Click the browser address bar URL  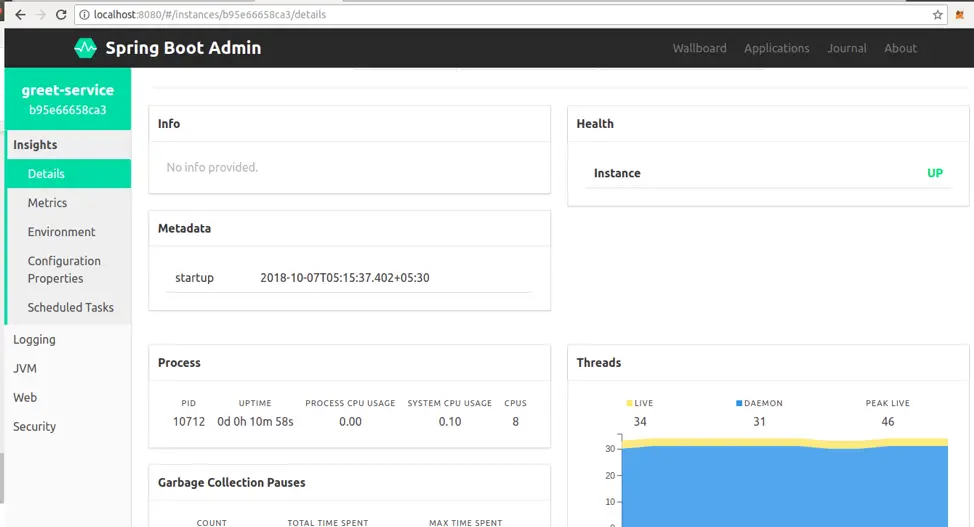tap(210, 14)
